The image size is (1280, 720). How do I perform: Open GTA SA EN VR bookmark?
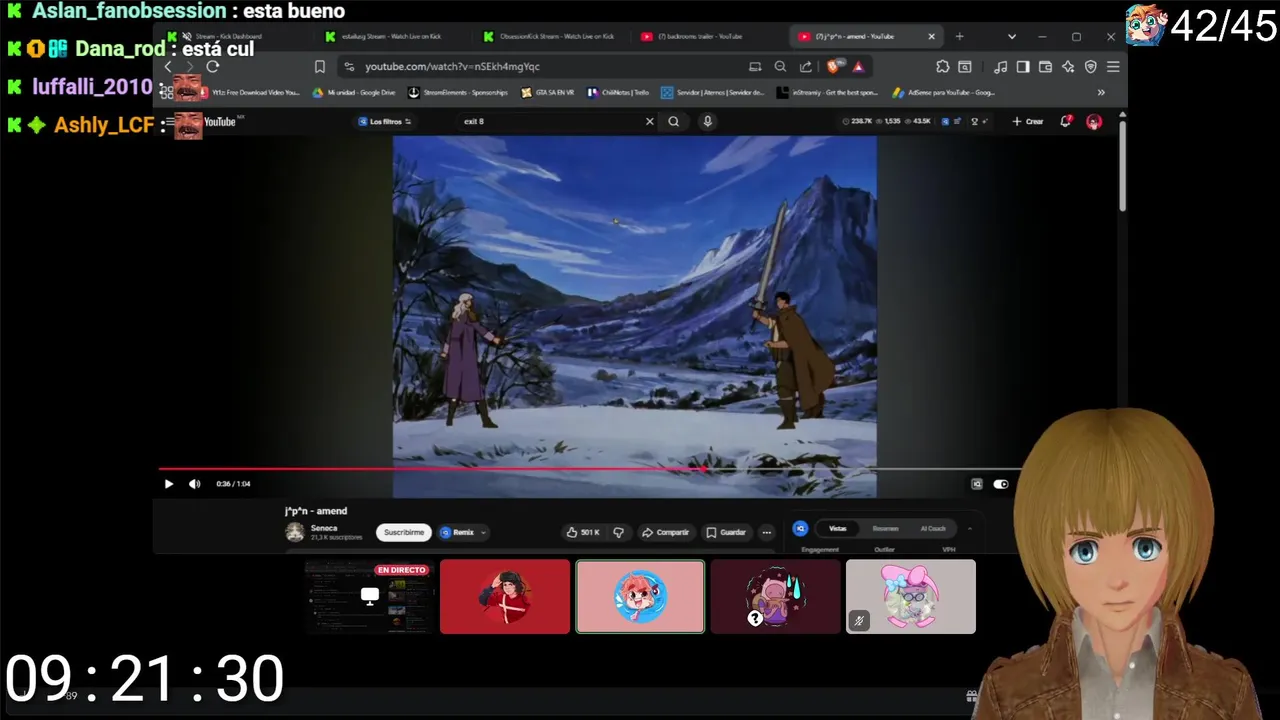[548, 92]
